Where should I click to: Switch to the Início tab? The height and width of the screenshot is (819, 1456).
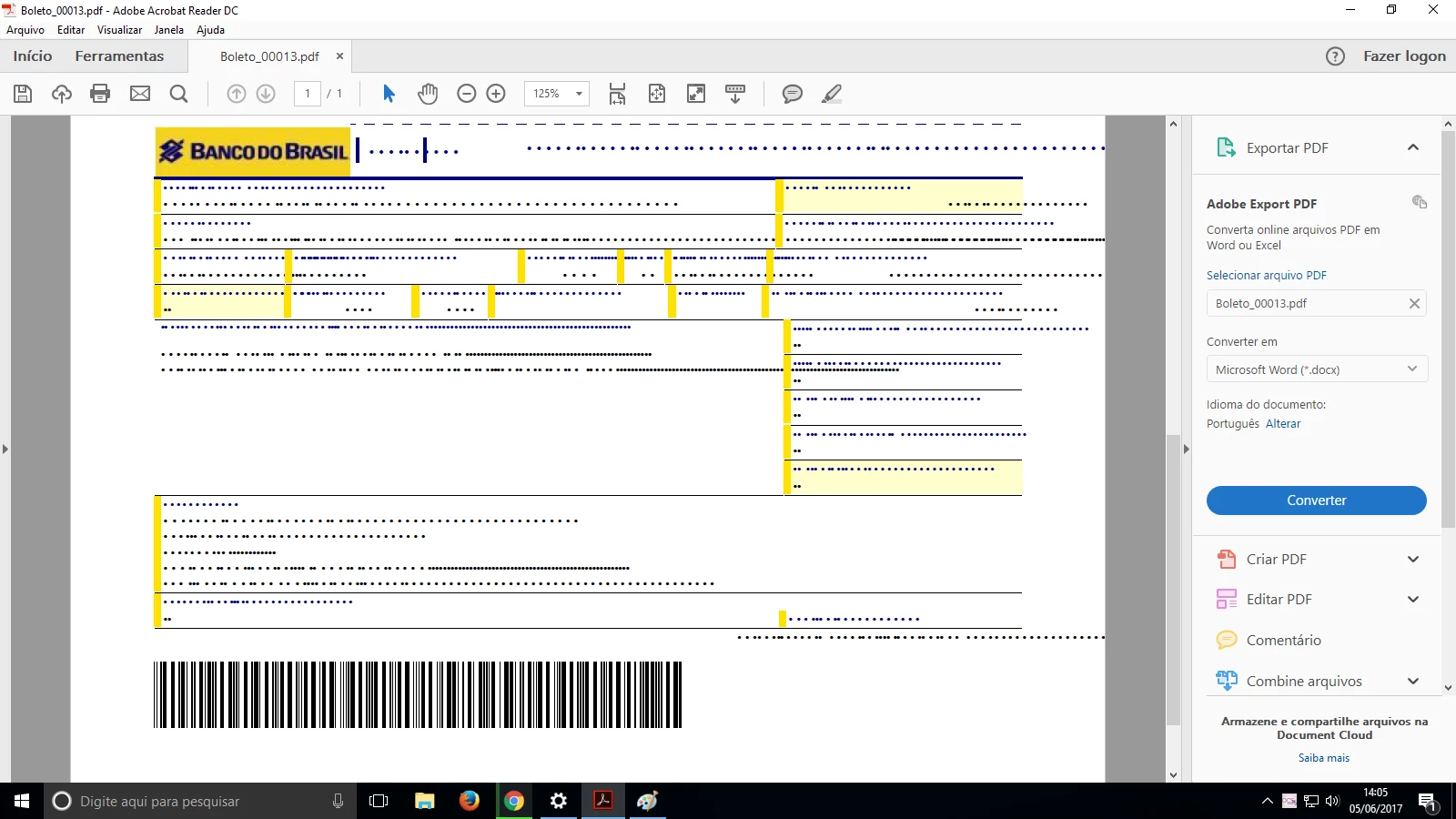33,56
